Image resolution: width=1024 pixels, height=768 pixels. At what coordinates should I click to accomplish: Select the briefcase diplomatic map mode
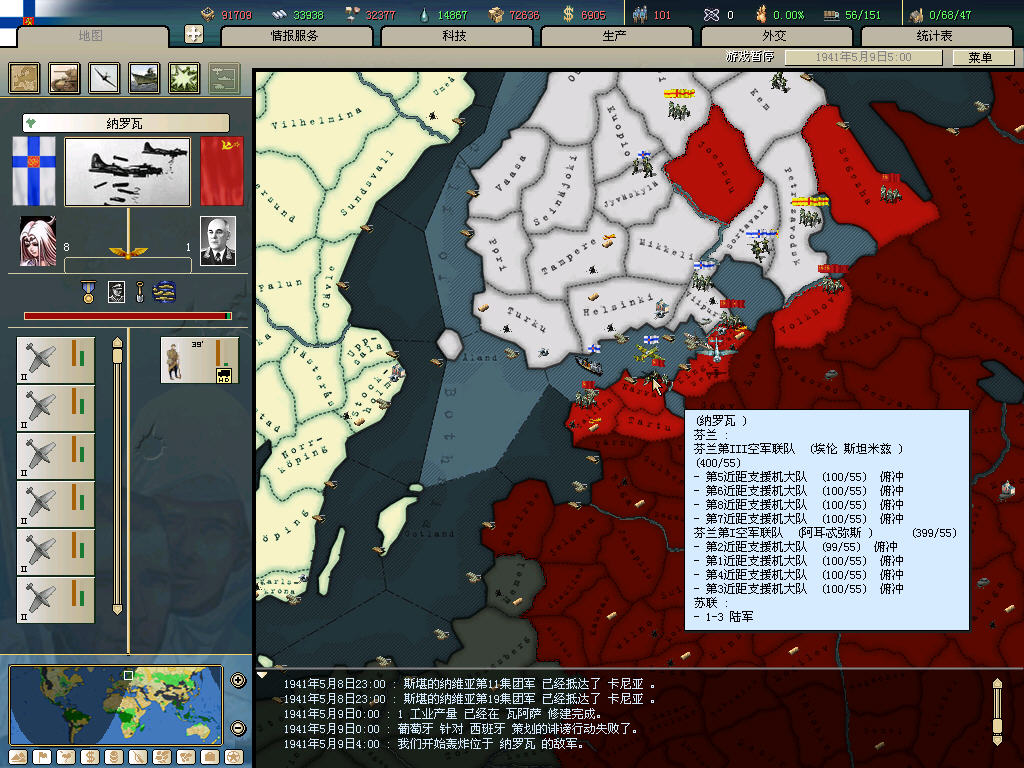[x=210, y=757]
